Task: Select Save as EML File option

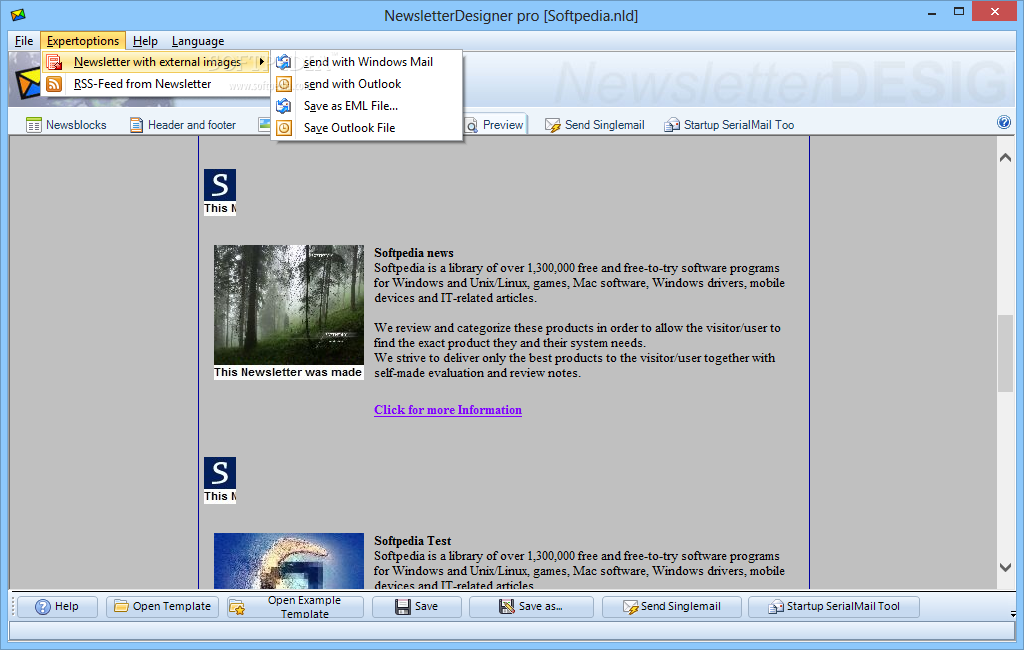Action: coord(367,106)
